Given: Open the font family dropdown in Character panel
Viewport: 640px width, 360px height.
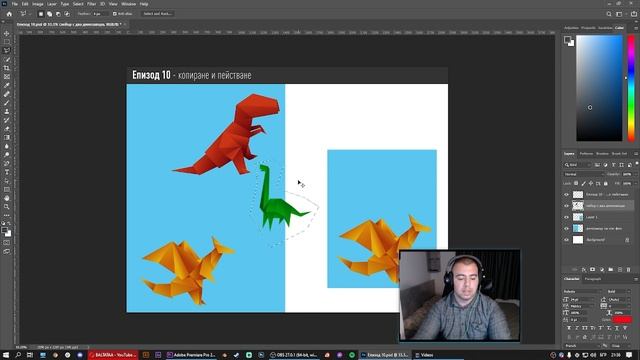Looking at the screenshot, I should pos(582,291).
